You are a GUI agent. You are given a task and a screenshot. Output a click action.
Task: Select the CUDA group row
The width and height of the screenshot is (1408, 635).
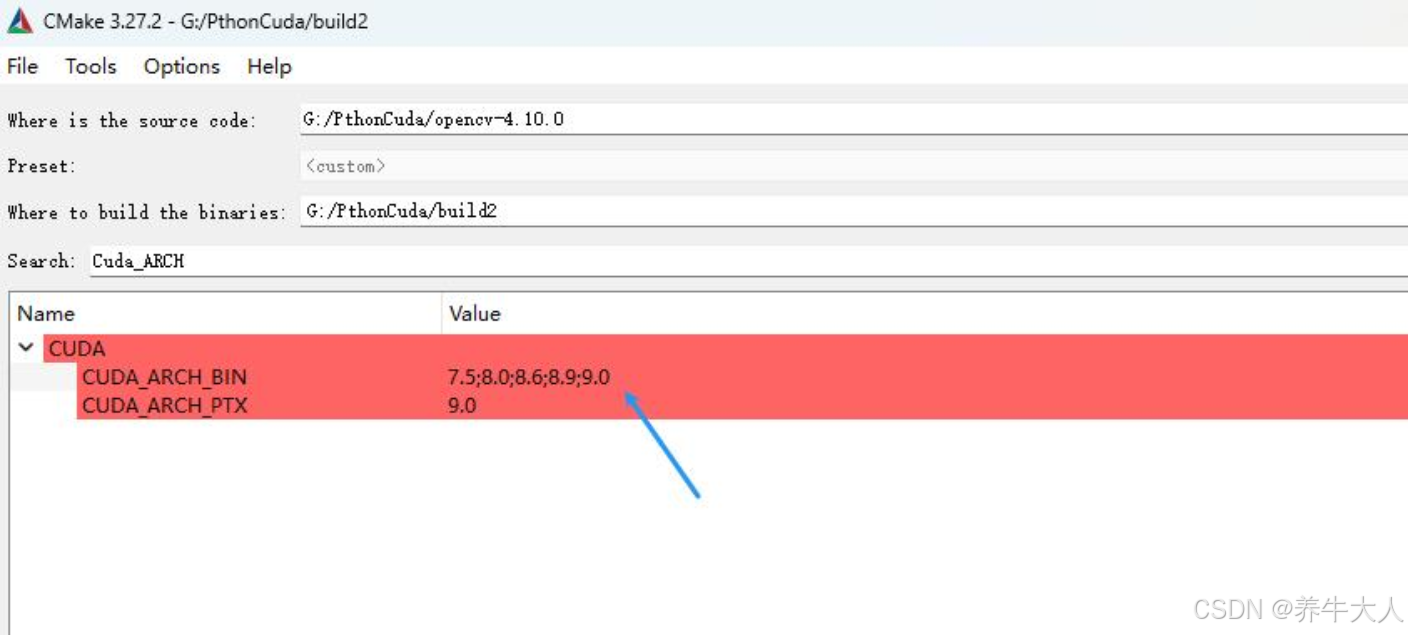point(725,348)
